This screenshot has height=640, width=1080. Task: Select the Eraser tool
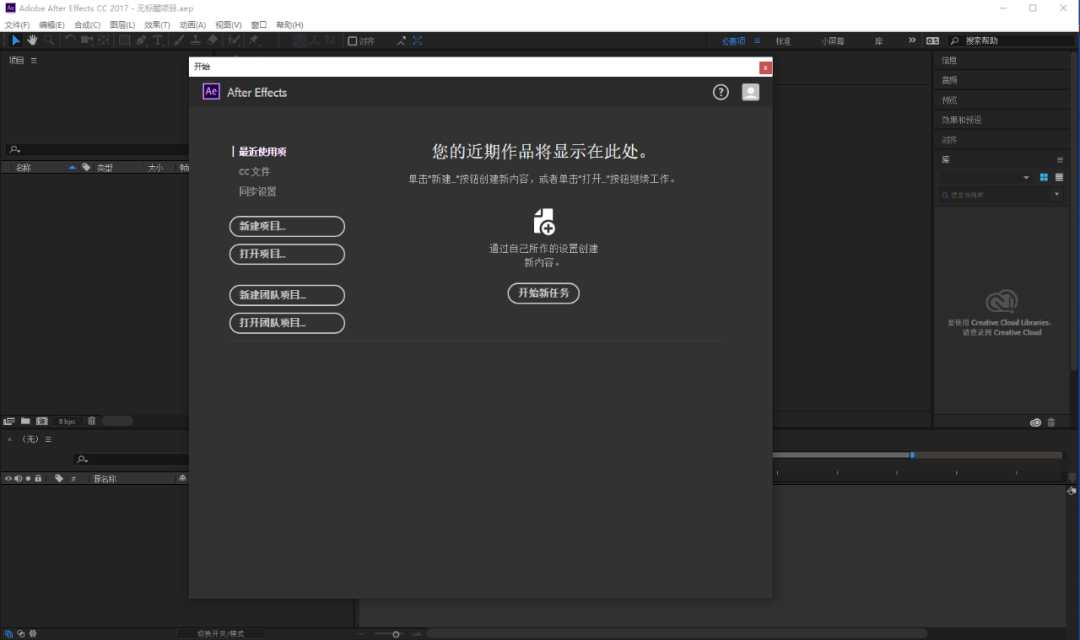[x=212, y=41]
